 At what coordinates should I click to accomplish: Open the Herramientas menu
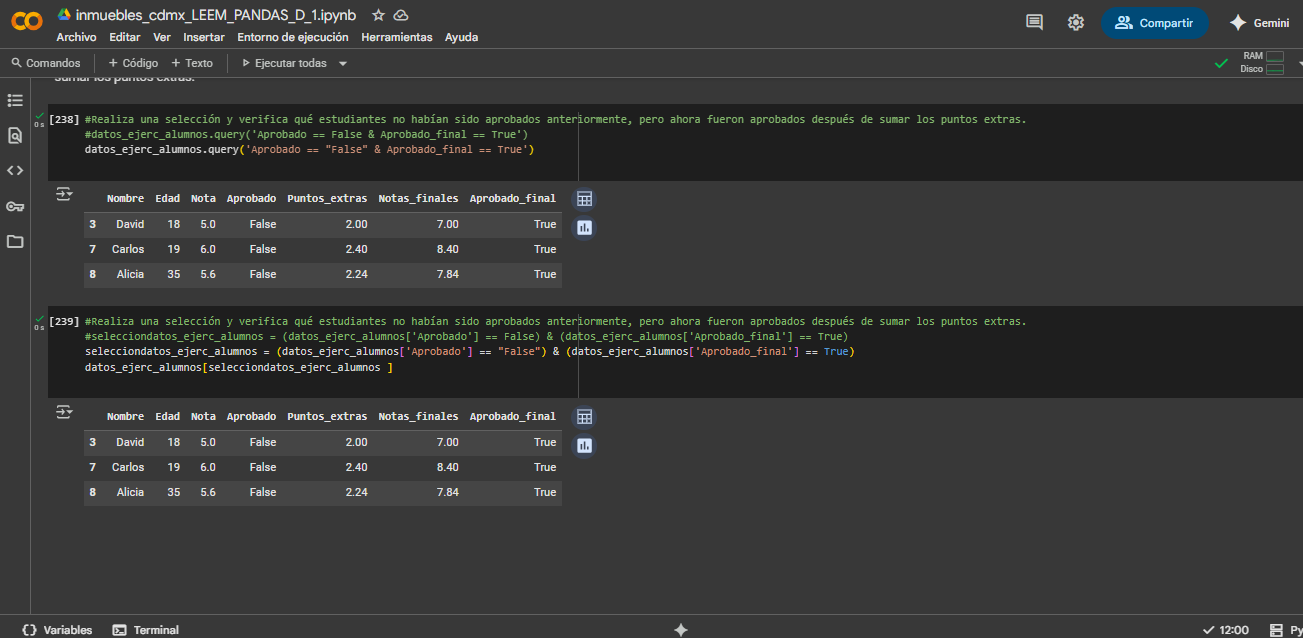[397, 37]
